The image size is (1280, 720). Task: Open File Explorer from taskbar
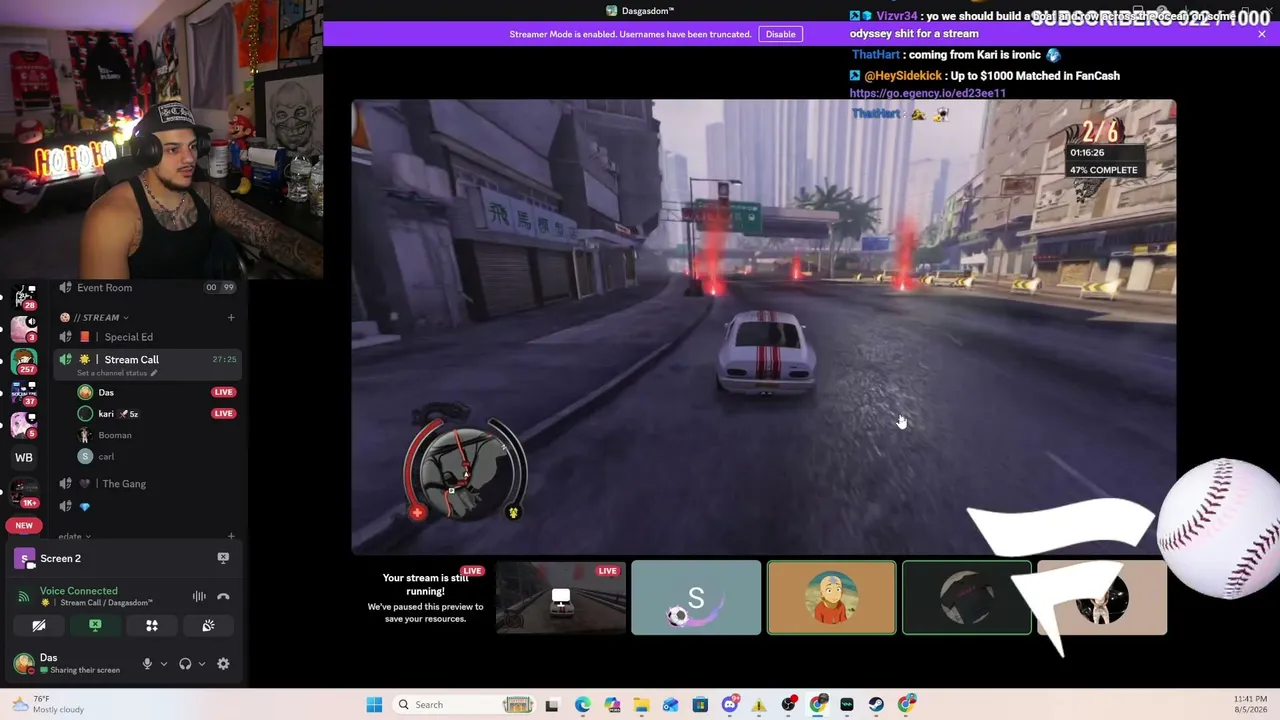tap(641, 705)
